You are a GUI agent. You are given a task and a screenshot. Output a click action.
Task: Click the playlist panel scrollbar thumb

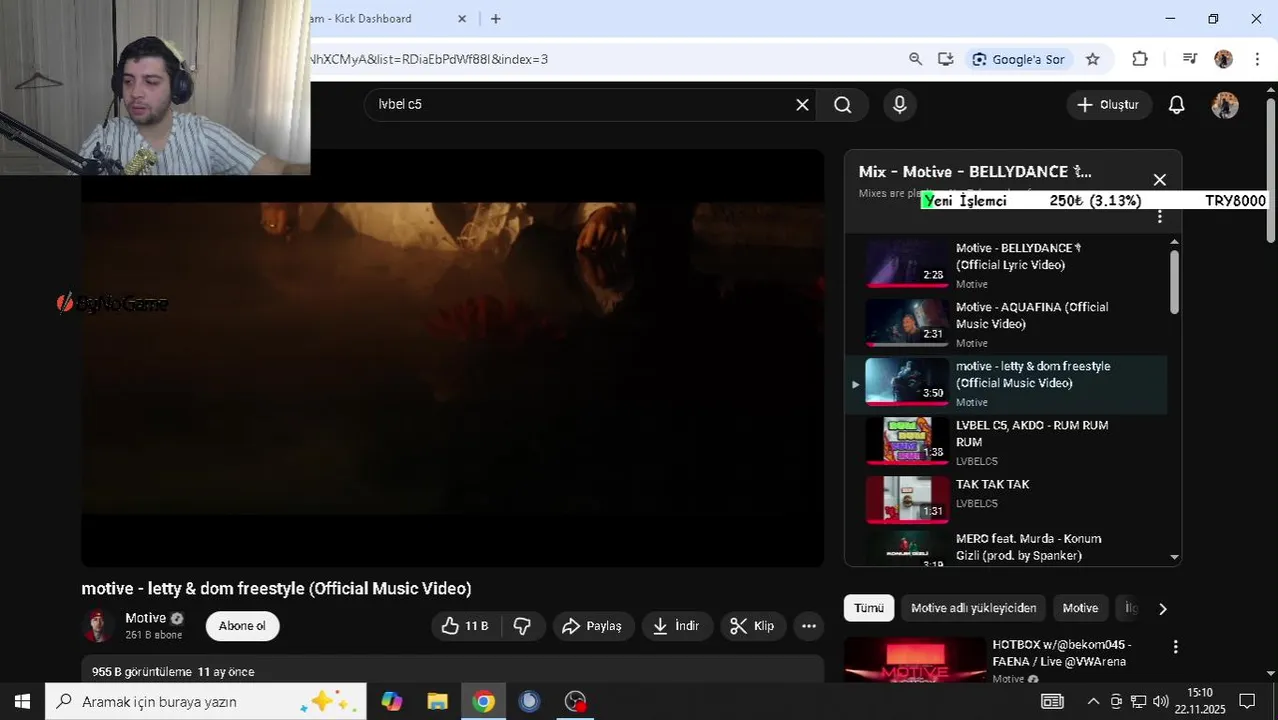pyautogui.click(x=1174, y=282)
